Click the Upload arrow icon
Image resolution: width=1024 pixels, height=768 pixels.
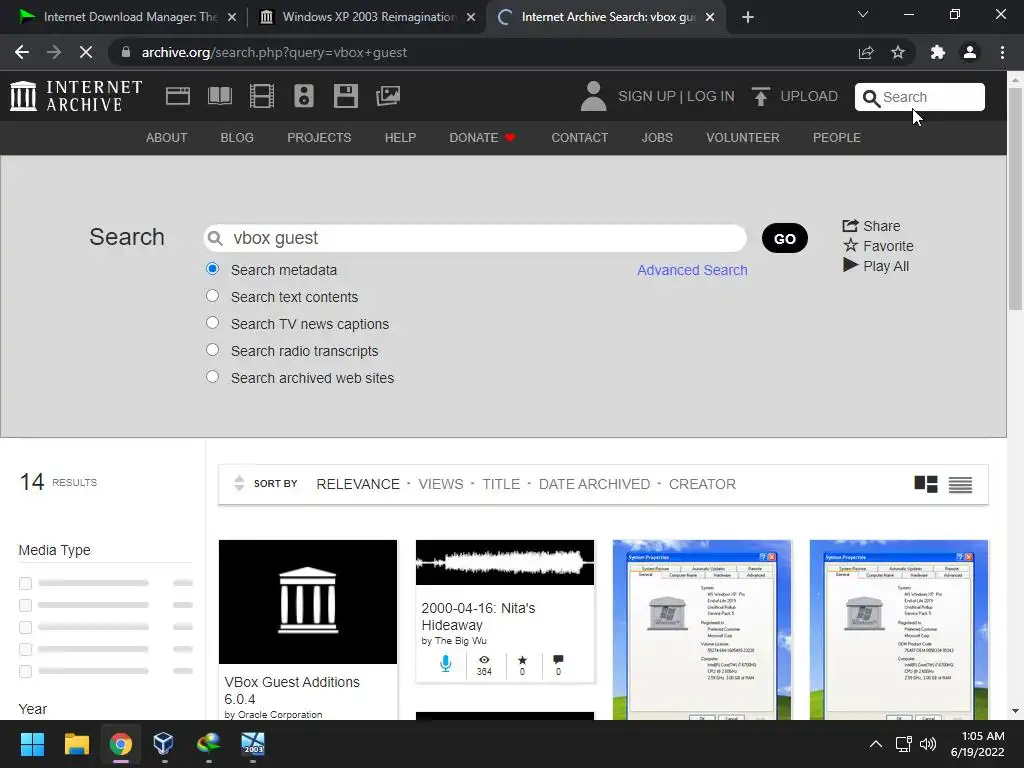pos(760,96)
